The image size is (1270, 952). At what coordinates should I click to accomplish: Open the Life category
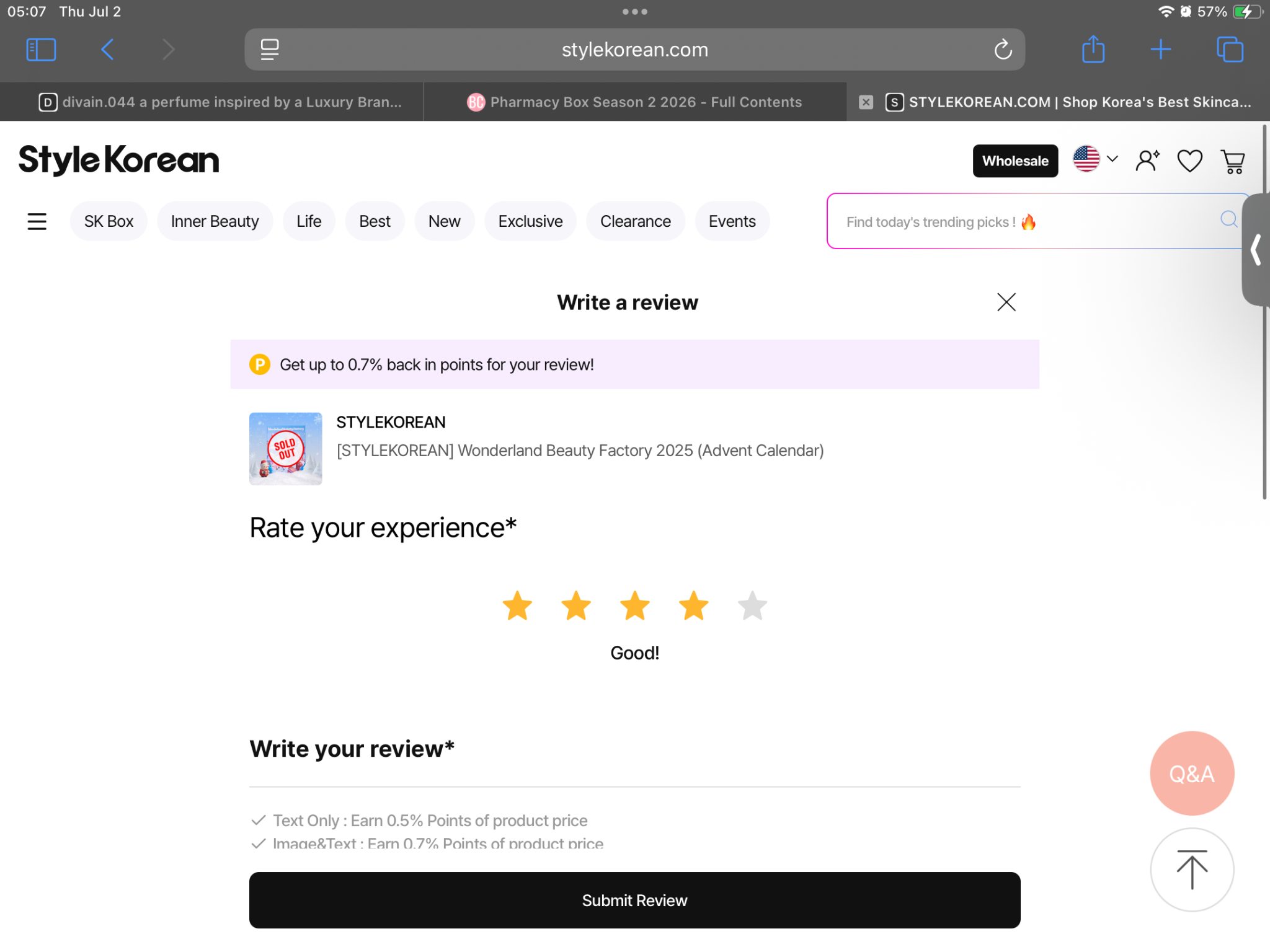[x=309, y=221]
